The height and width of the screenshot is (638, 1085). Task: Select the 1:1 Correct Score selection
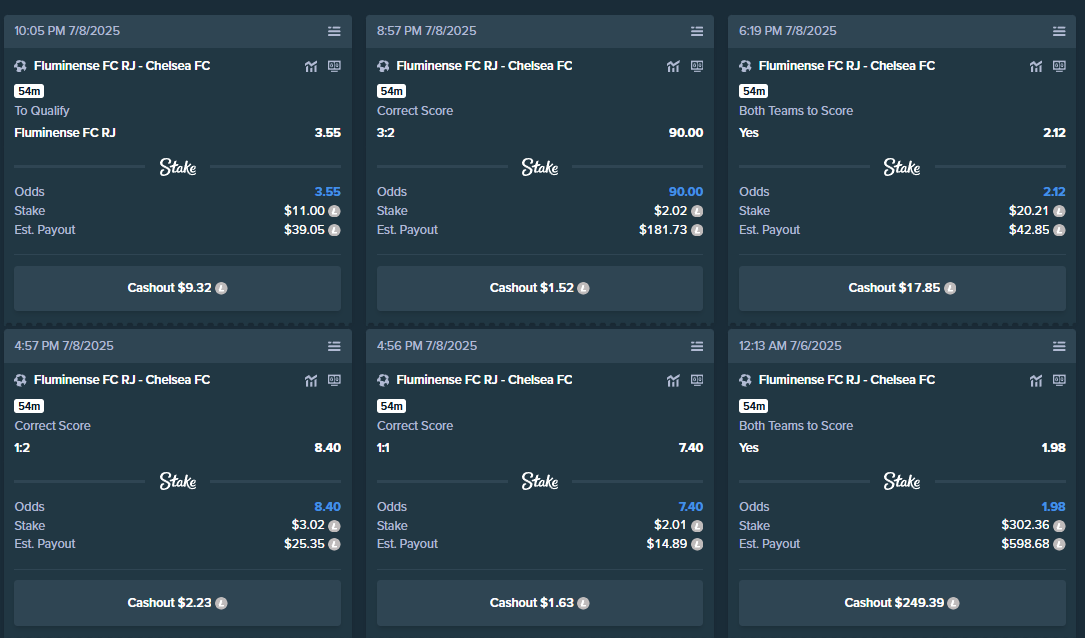tap(383, 448)
